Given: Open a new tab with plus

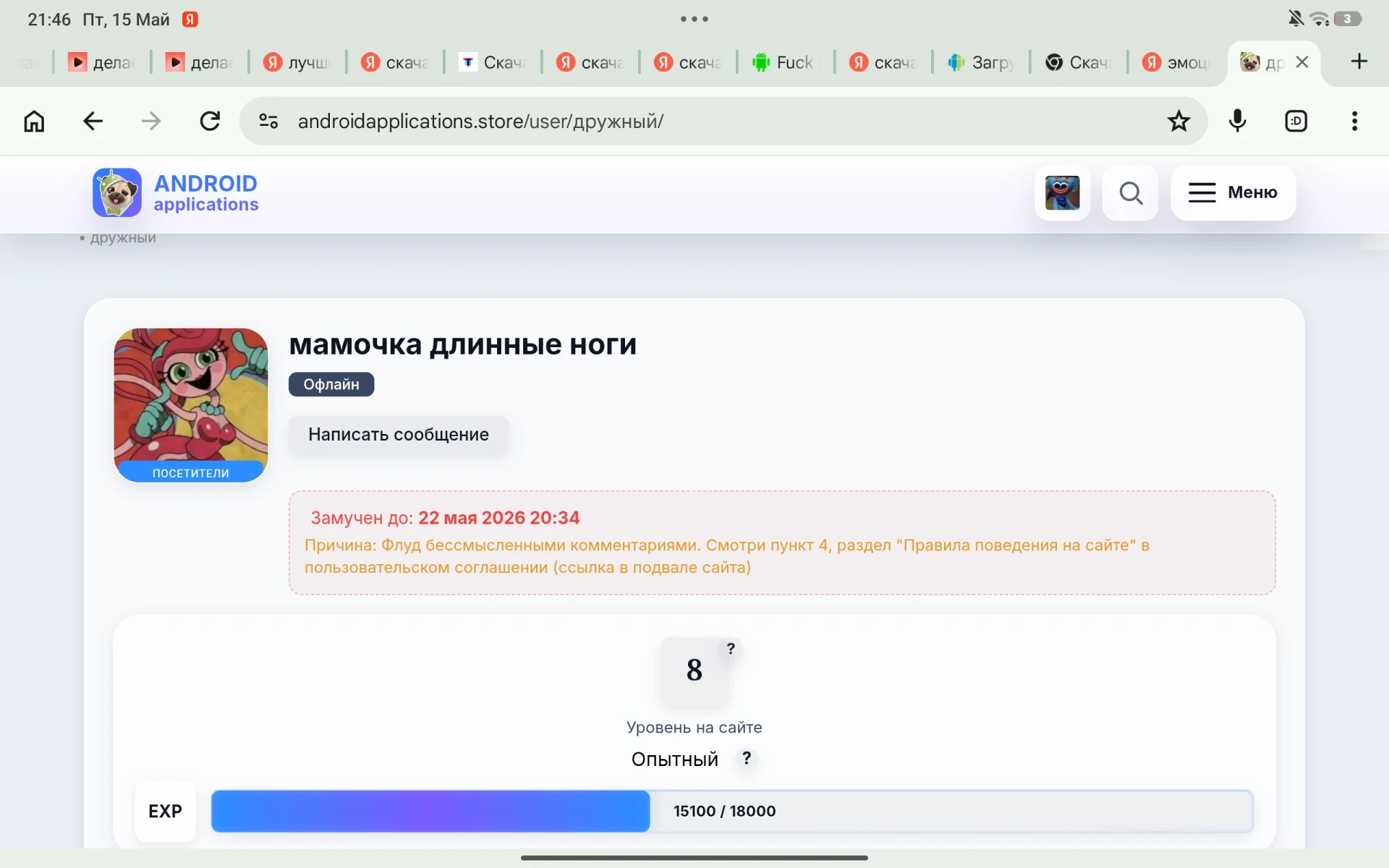Looking at the screenshot, I should (x=1359, y=61).
